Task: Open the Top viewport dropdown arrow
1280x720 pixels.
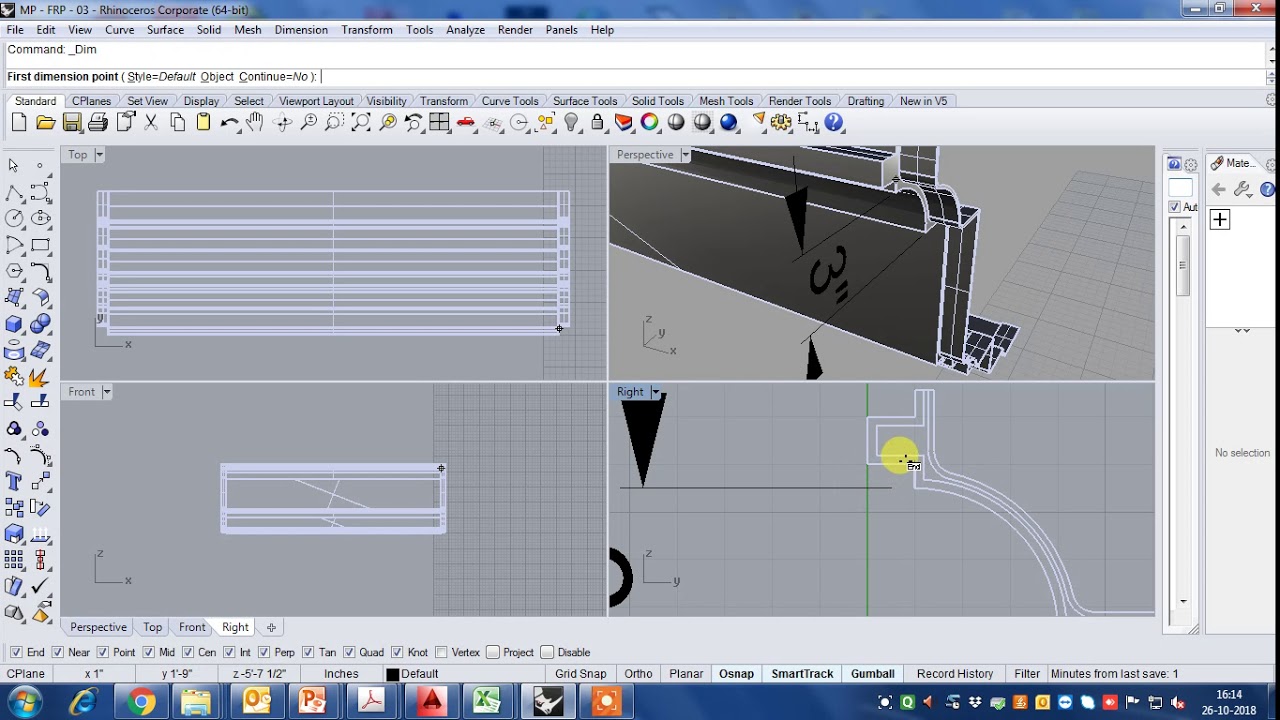Action: pos(98,155)
